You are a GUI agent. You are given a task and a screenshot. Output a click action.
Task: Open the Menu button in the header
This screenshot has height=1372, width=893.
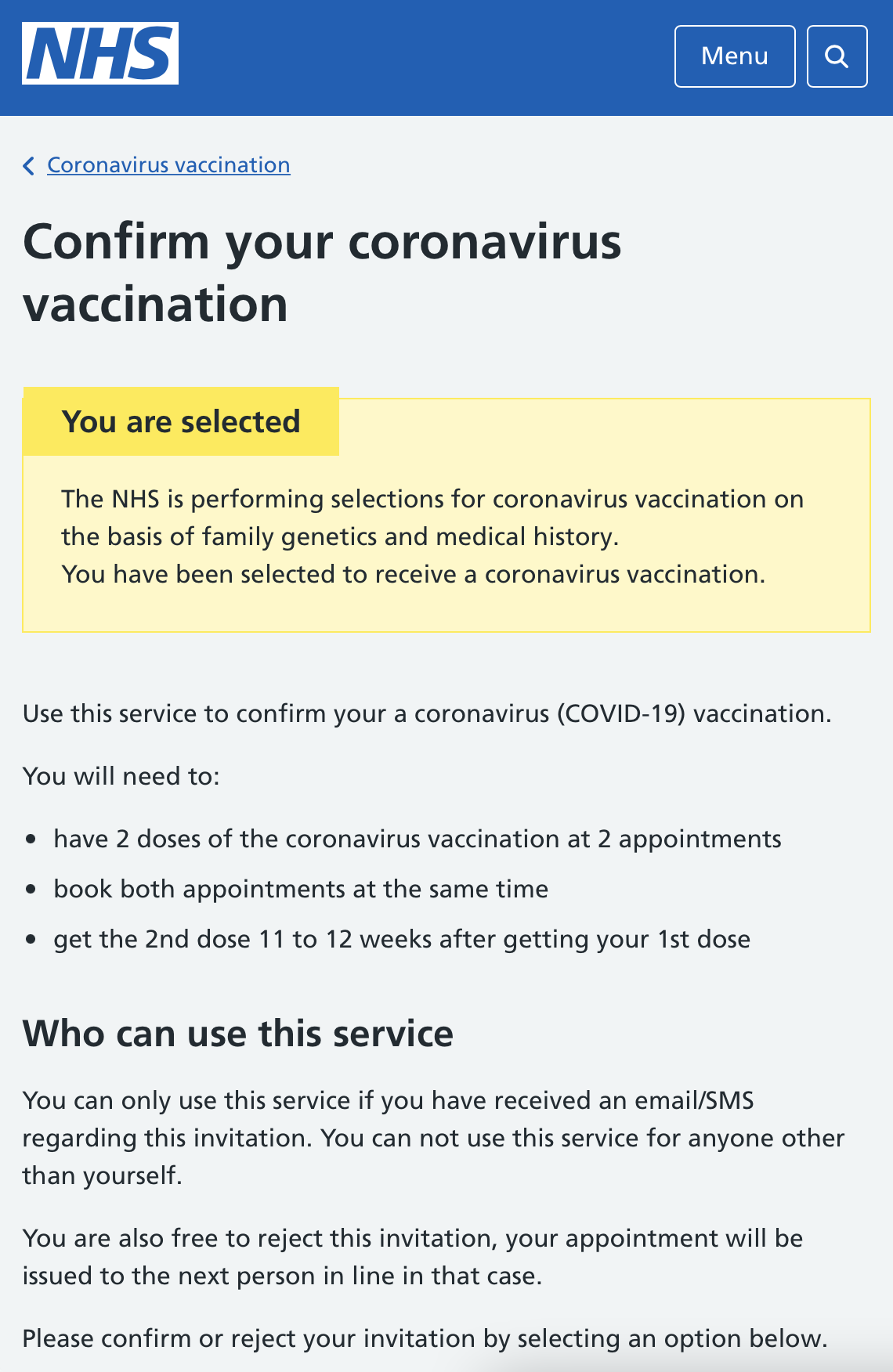tap(734, 56)
